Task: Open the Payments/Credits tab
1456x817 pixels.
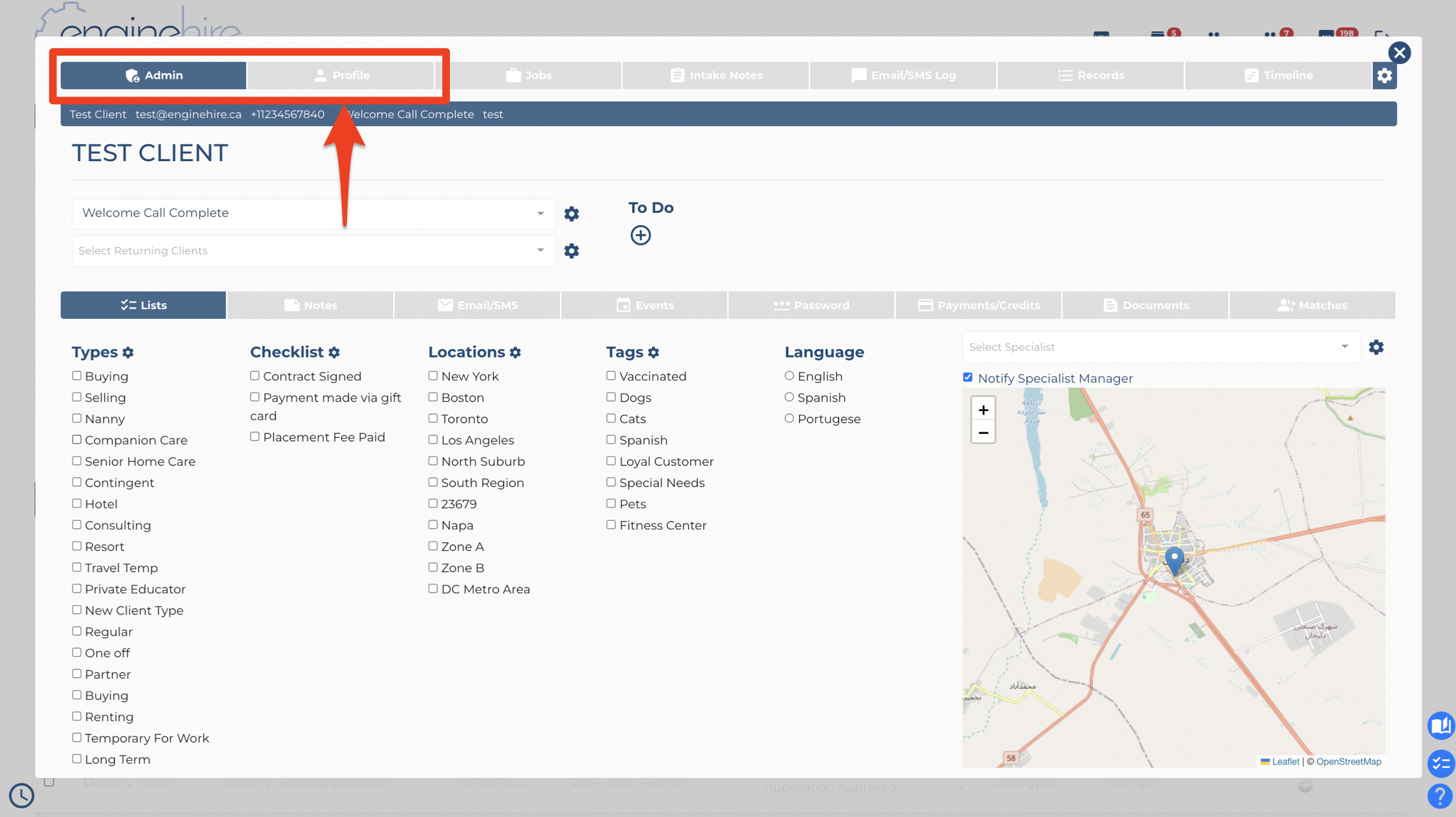Action: coord(979,305)
